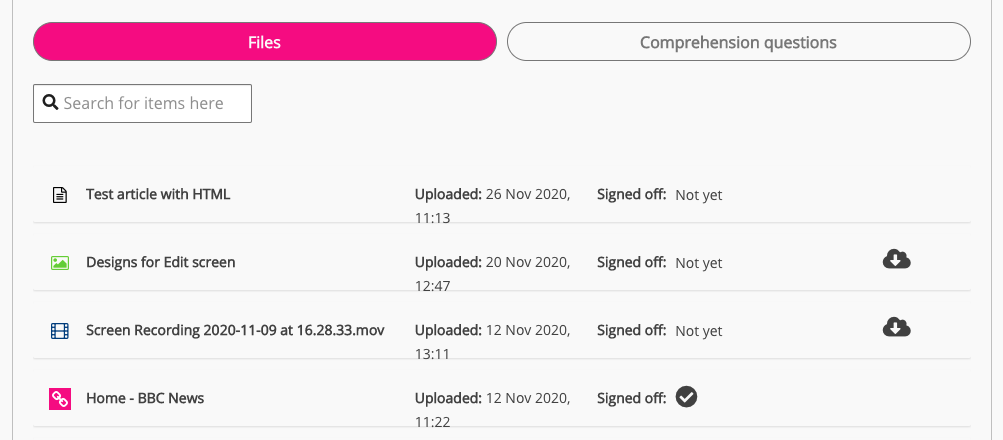Open Test article with HTML

point(158,194)
